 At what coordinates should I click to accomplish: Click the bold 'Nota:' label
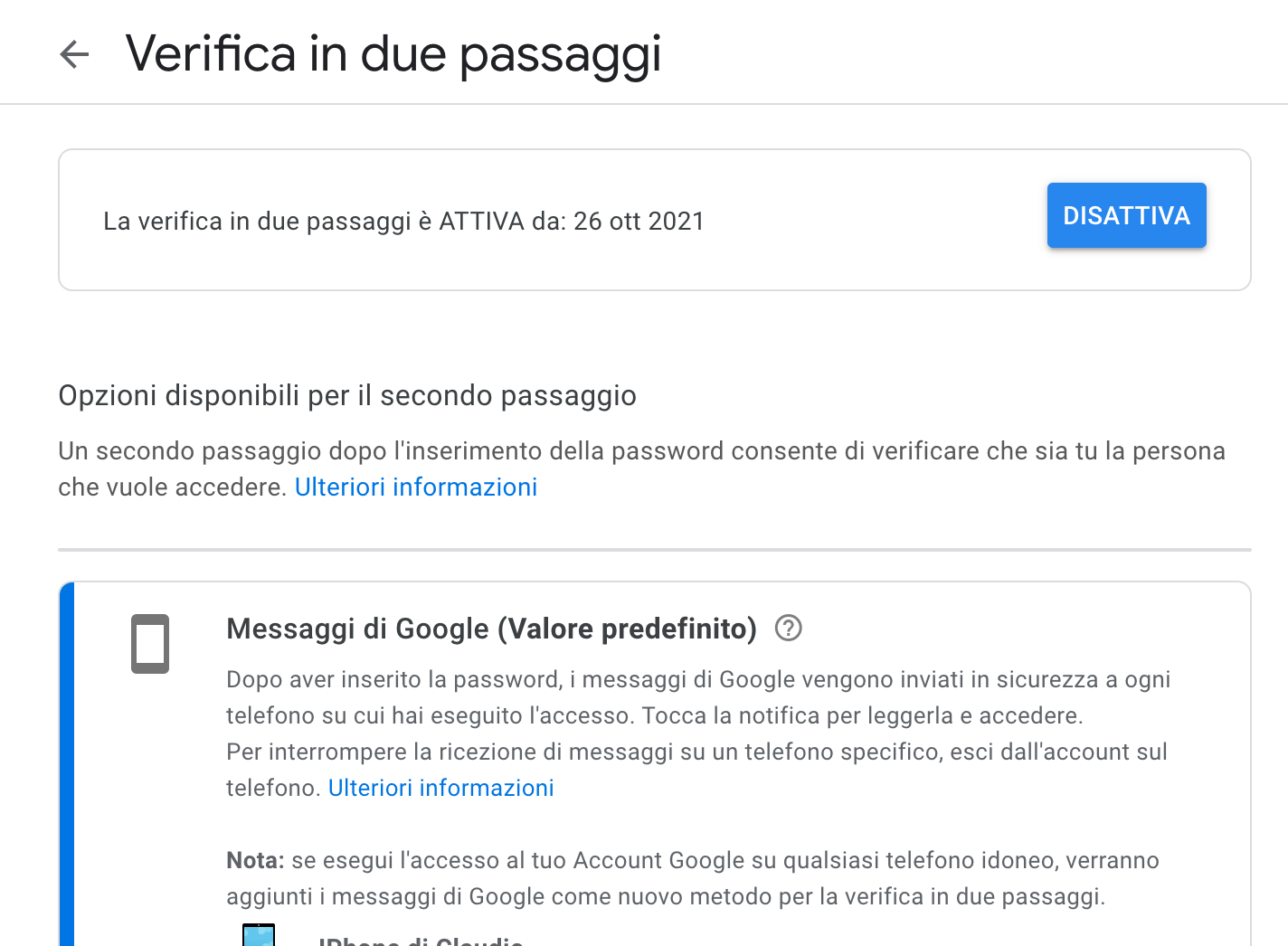[255, 860]
